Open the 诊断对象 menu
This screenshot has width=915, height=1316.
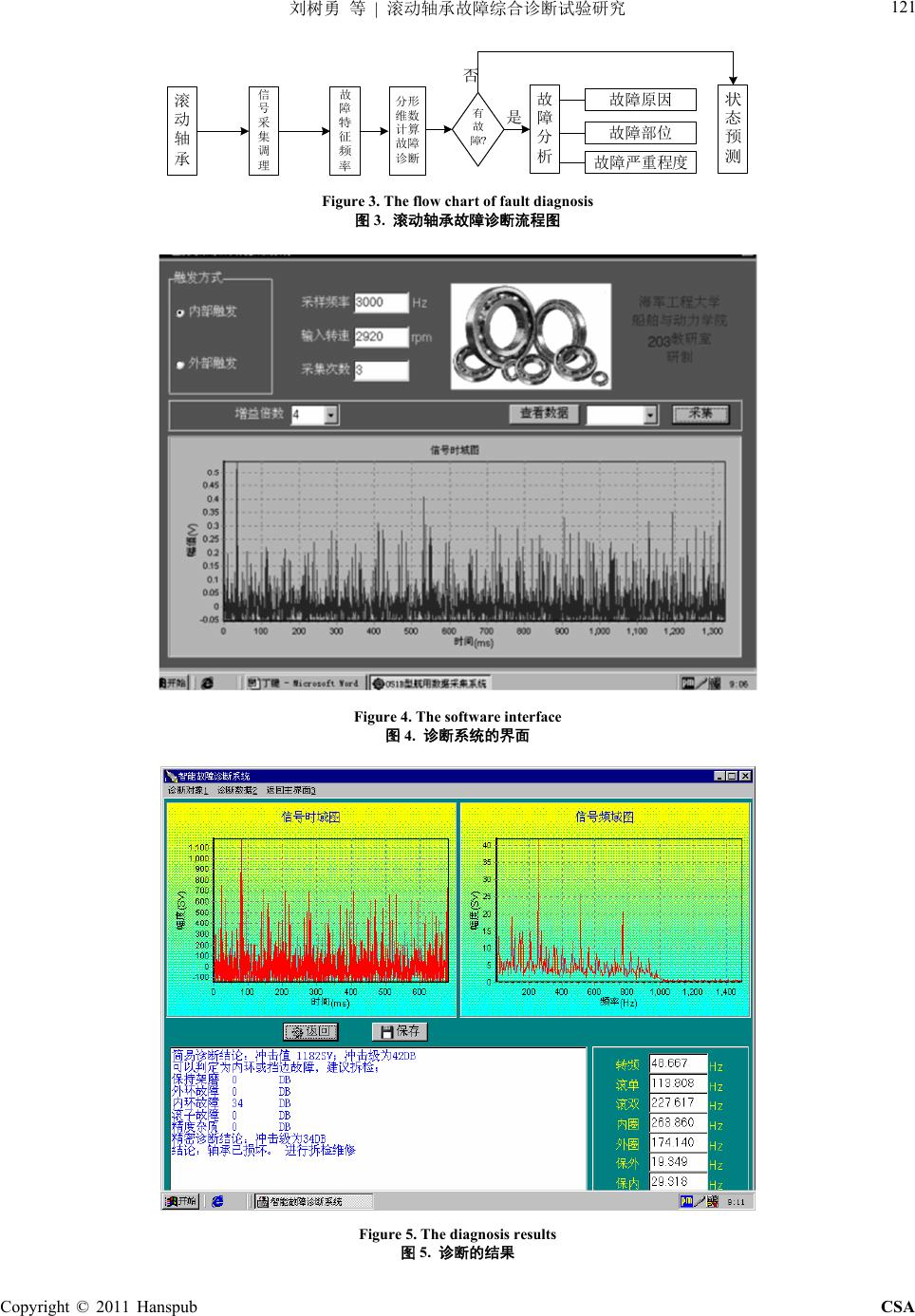point(187,790)
